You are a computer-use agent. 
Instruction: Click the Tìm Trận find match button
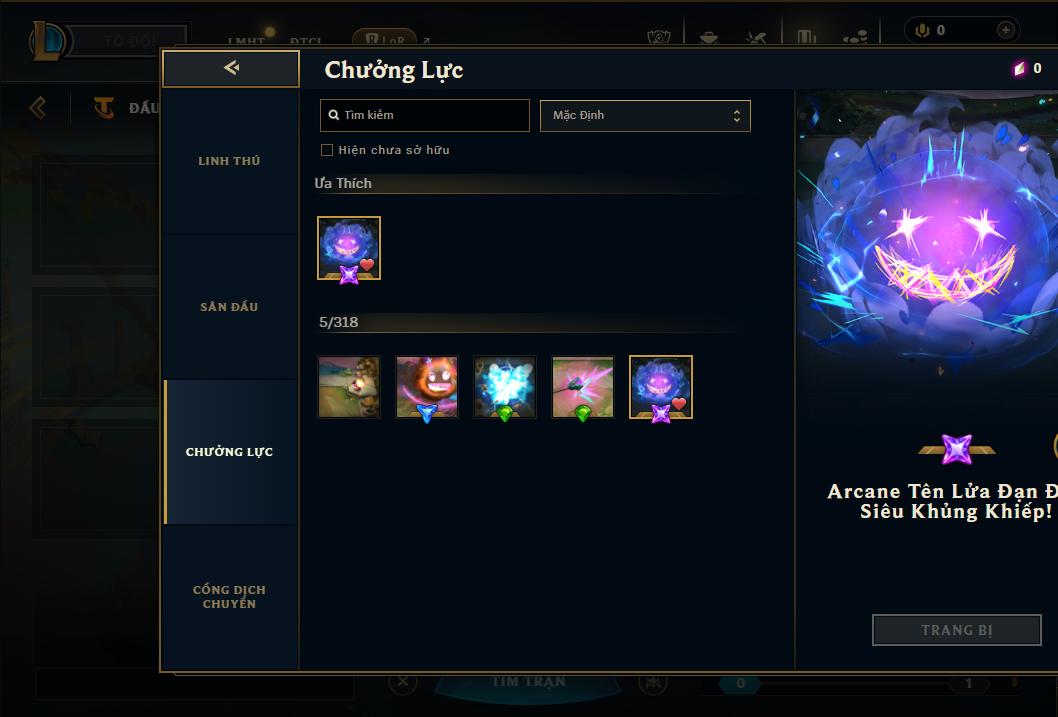pos(528,682)
